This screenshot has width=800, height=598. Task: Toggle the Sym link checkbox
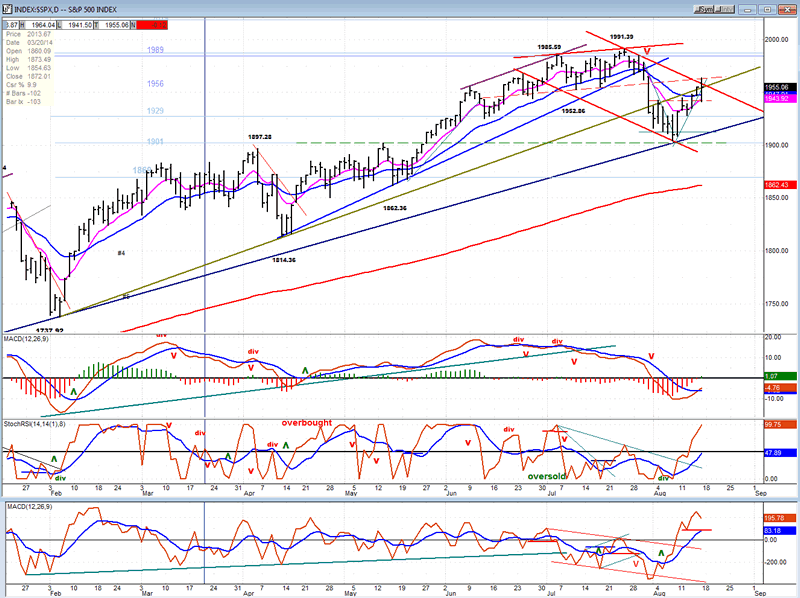704,9
